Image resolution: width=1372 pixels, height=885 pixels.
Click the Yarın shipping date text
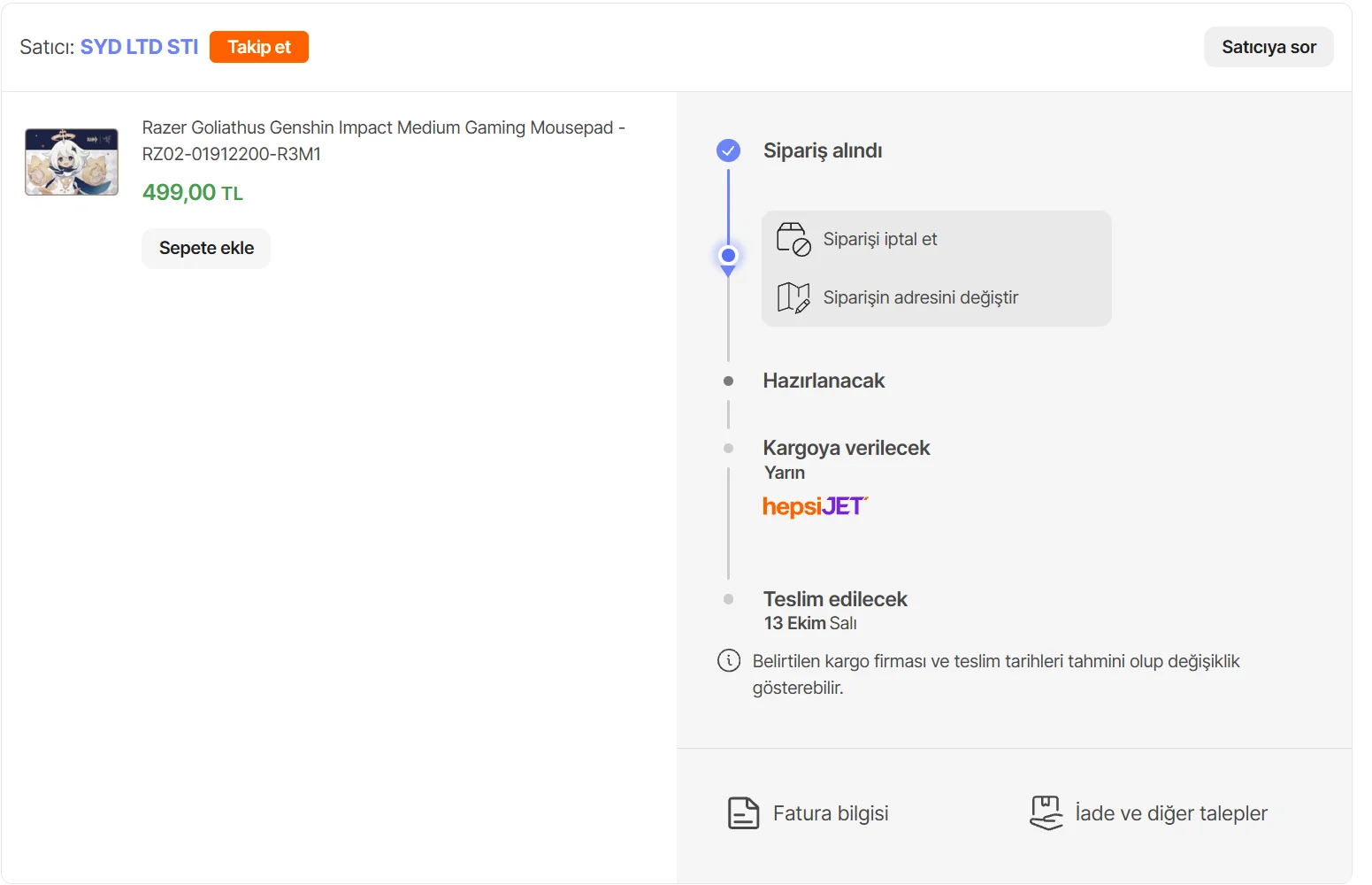click(x=785, y=473)
